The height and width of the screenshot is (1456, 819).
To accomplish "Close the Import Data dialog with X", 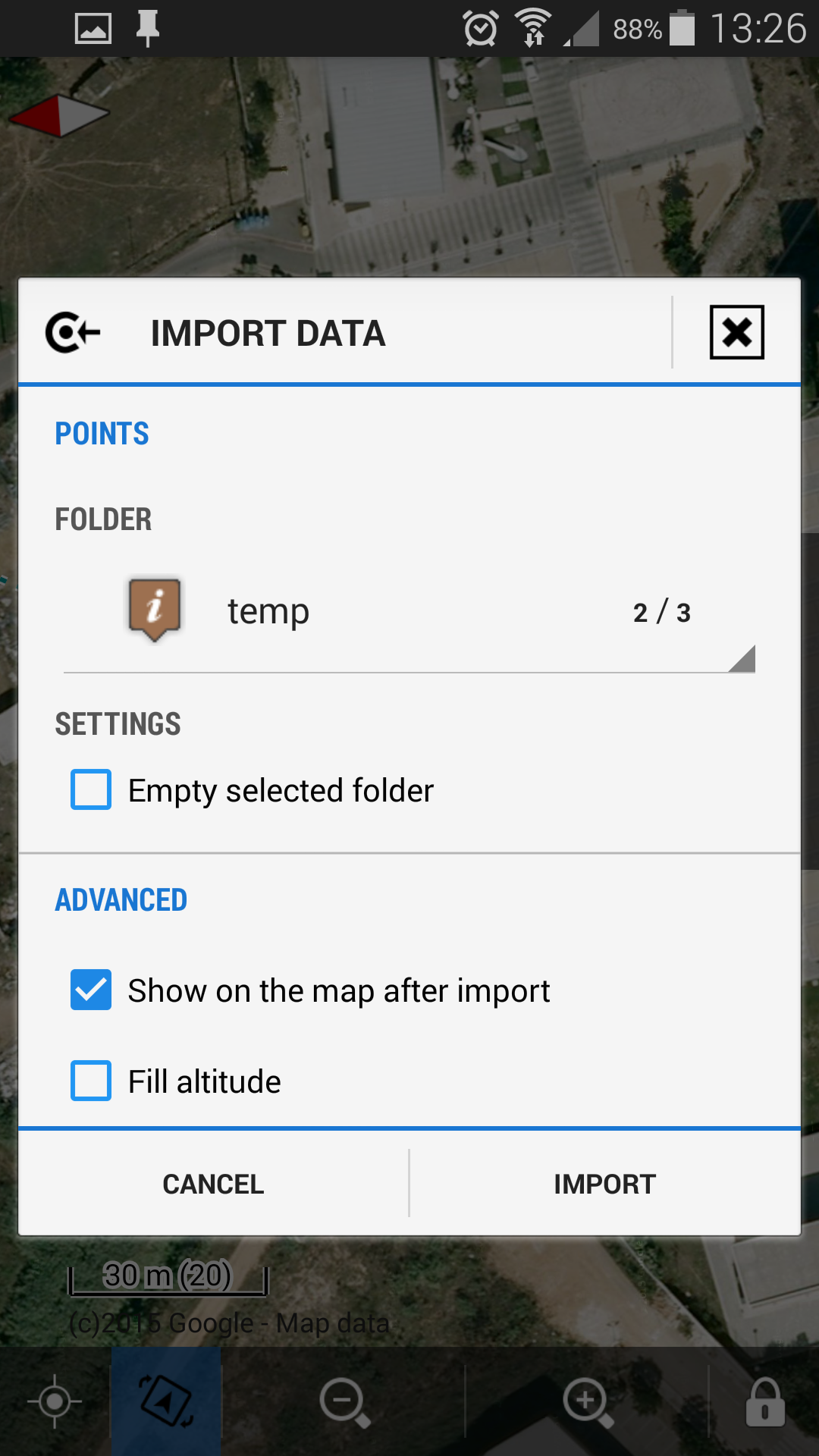I will click(736, 332).
